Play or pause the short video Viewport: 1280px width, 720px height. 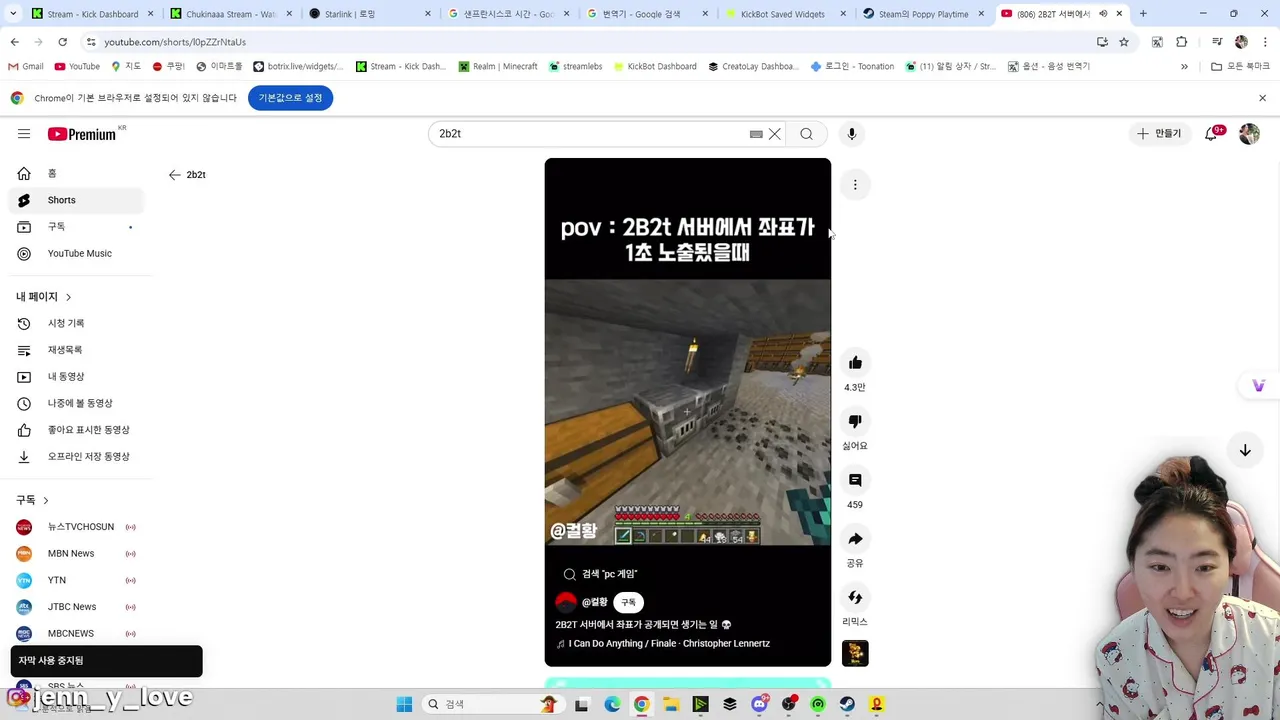pos(688,412)
